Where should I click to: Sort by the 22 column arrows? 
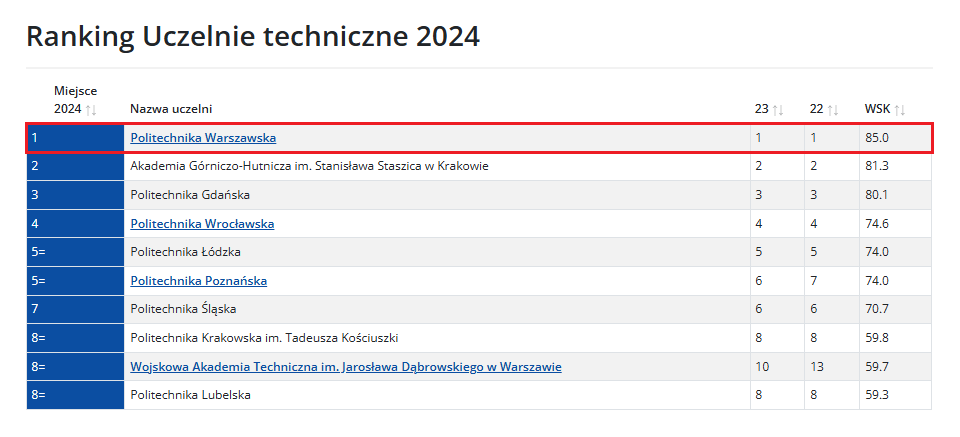(x=833, y=110)
